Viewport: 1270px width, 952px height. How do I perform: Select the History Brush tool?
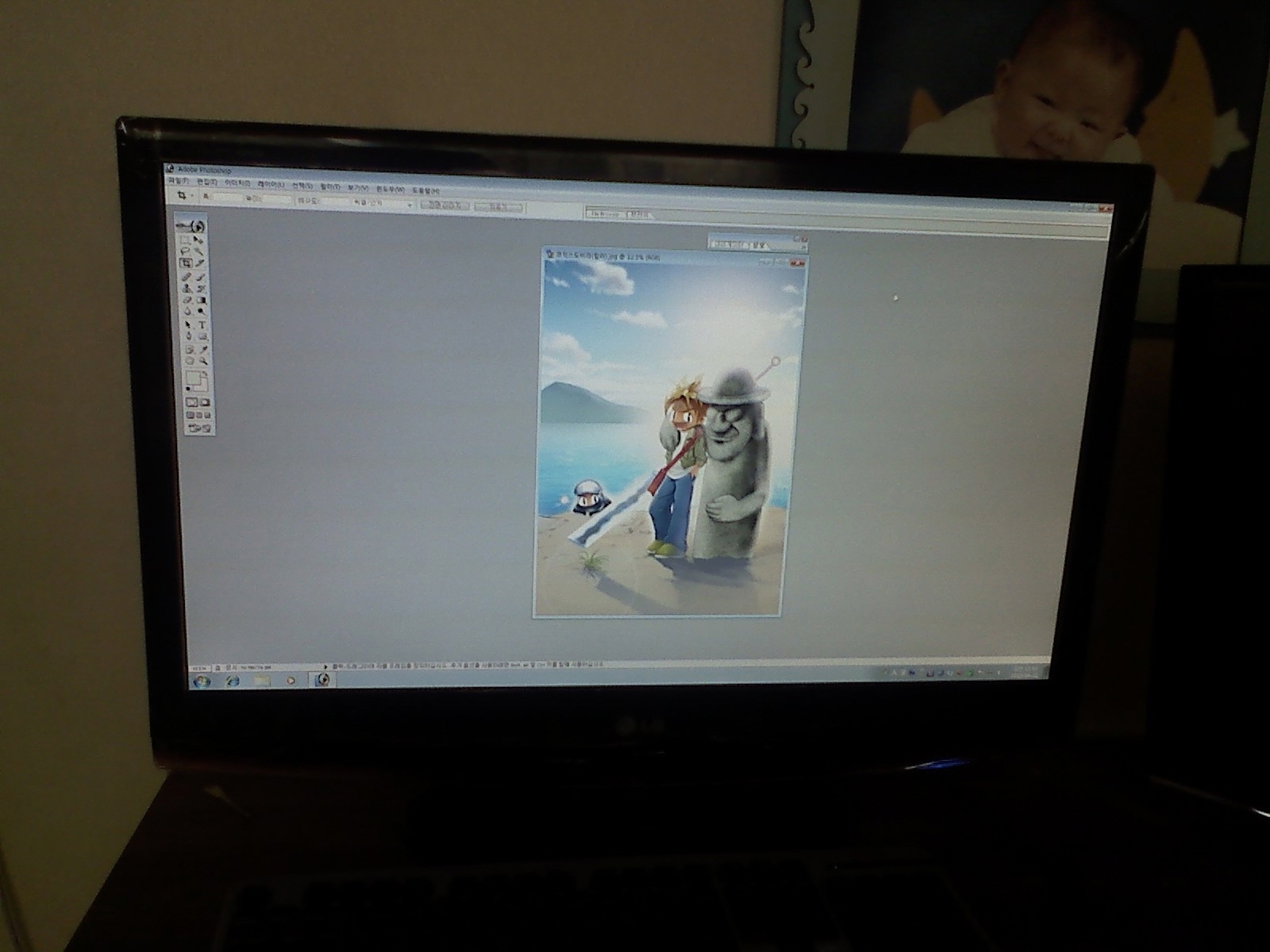click(x=201, y=289)
